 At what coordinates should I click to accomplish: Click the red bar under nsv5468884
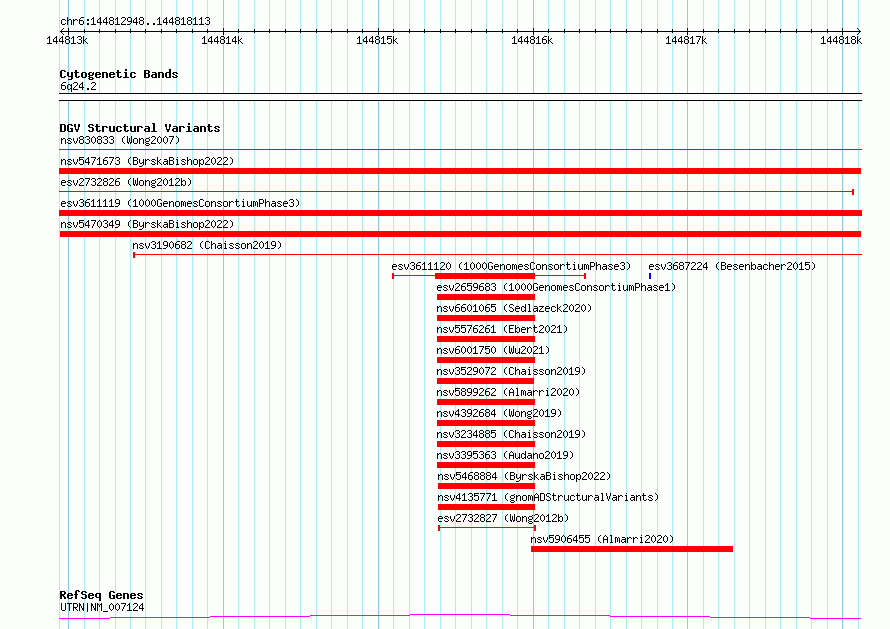click(x=486, y=486)
